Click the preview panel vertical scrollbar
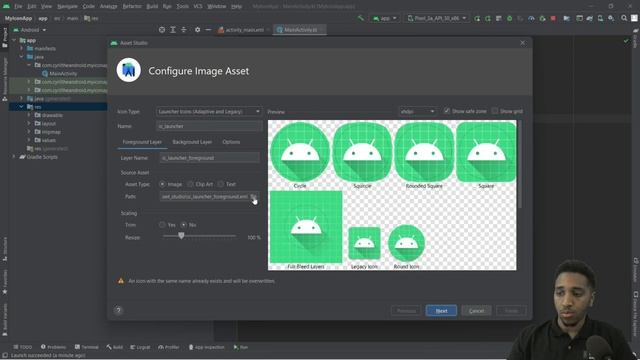The width and height of the screenshot is (640, 360). click(x=520, y=164)
